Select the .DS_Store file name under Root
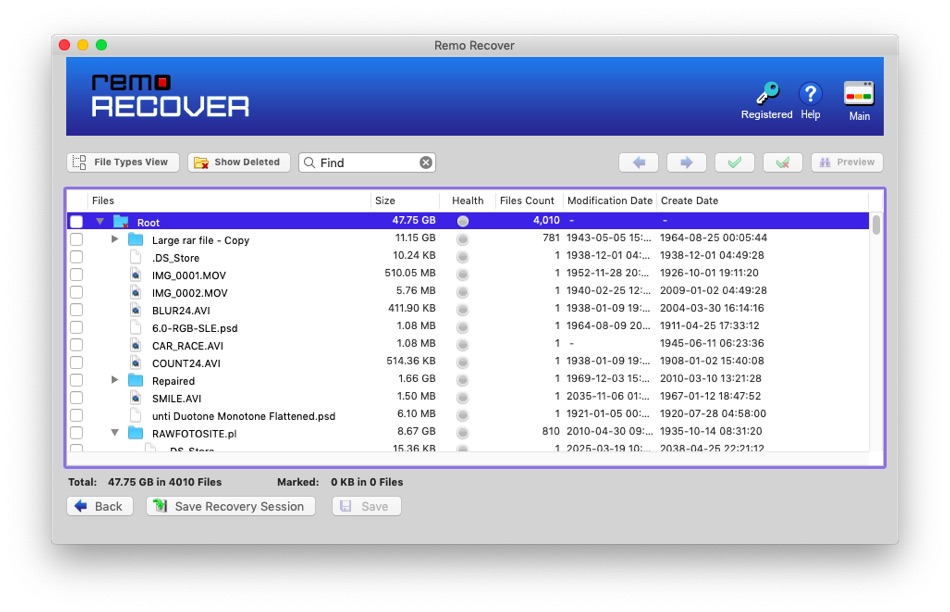 point(175,258)
